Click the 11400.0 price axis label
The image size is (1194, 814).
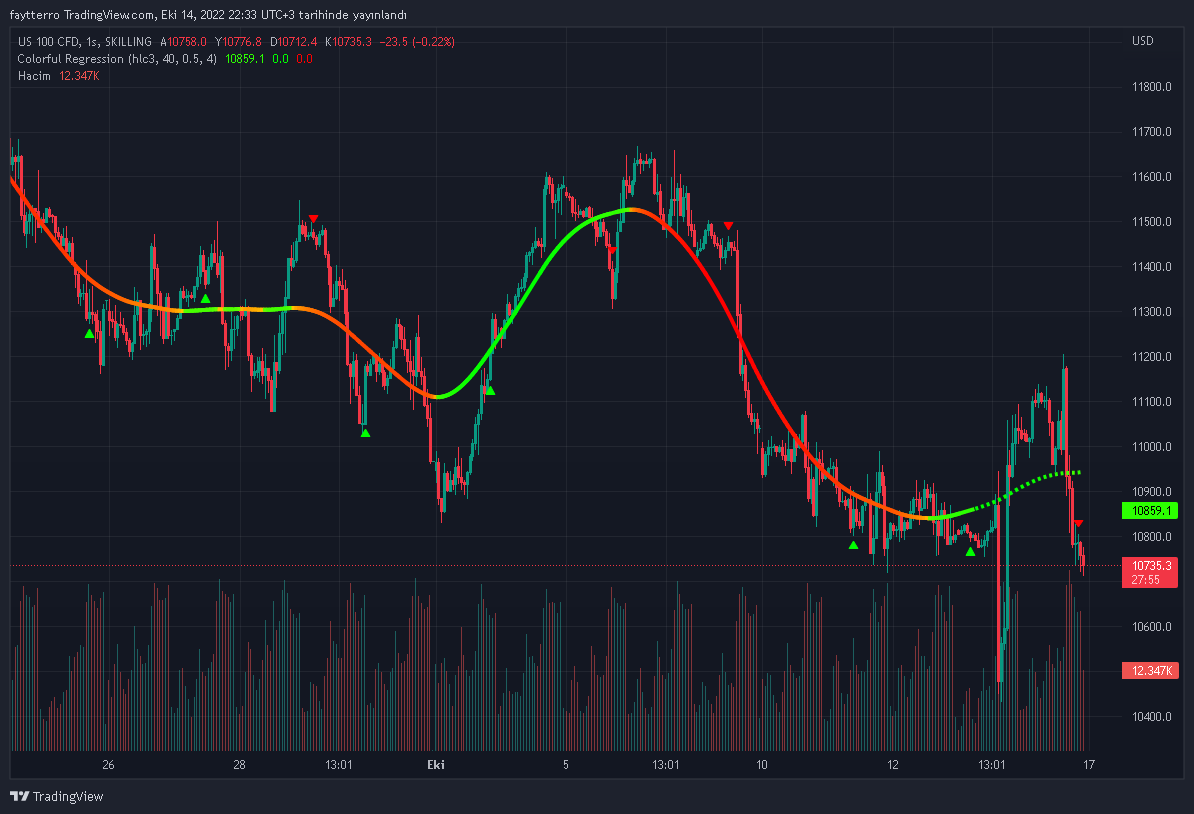pyautogui.click(x=1151, y=267)
